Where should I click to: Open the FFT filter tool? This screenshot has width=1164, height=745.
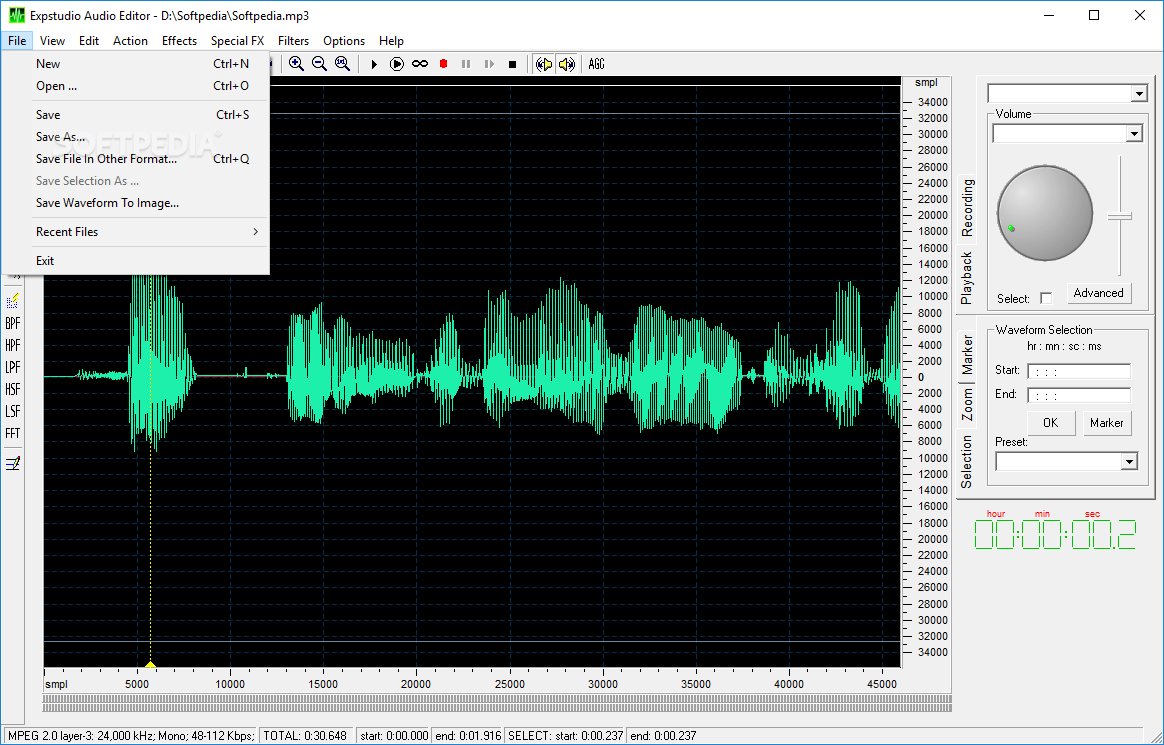pyautogui.click(x=13, y=433)
